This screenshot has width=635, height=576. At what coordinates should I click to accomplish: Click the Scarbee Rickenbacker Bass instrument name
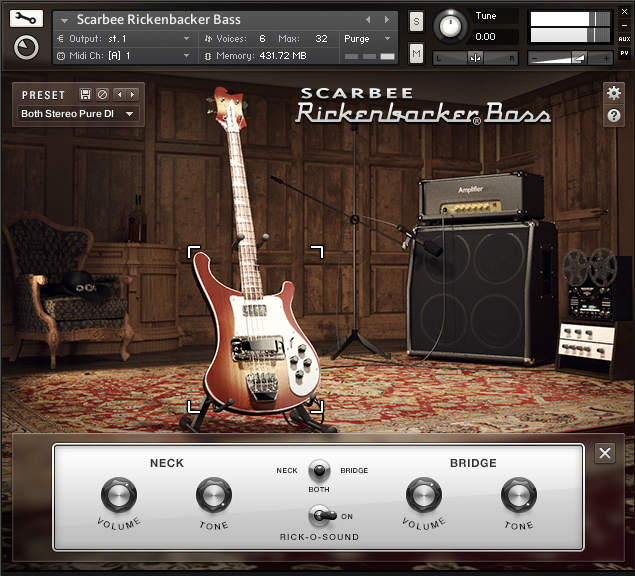tap(159, 19)
